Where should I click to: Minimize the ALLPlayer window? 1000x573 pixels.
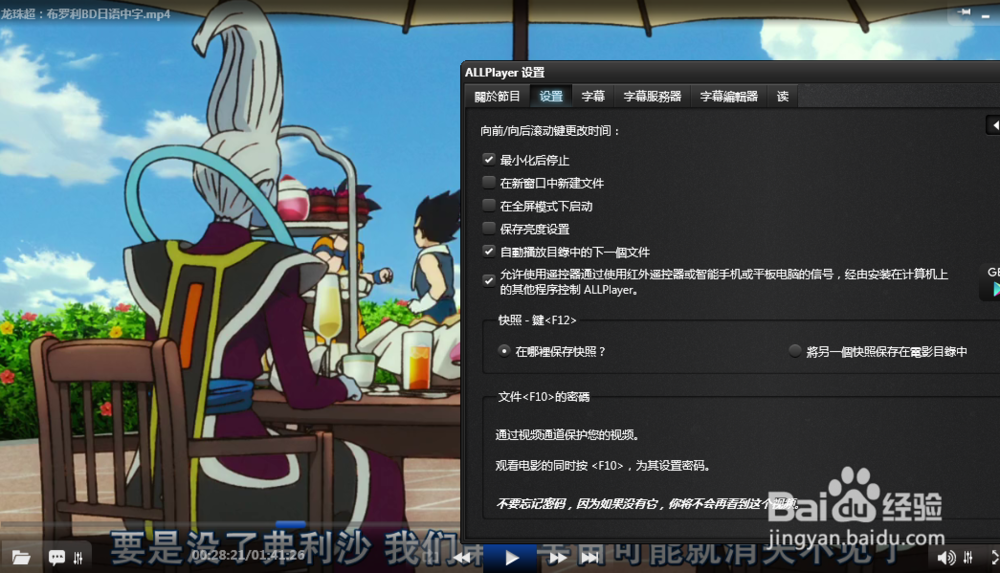(x=985, y=15)
